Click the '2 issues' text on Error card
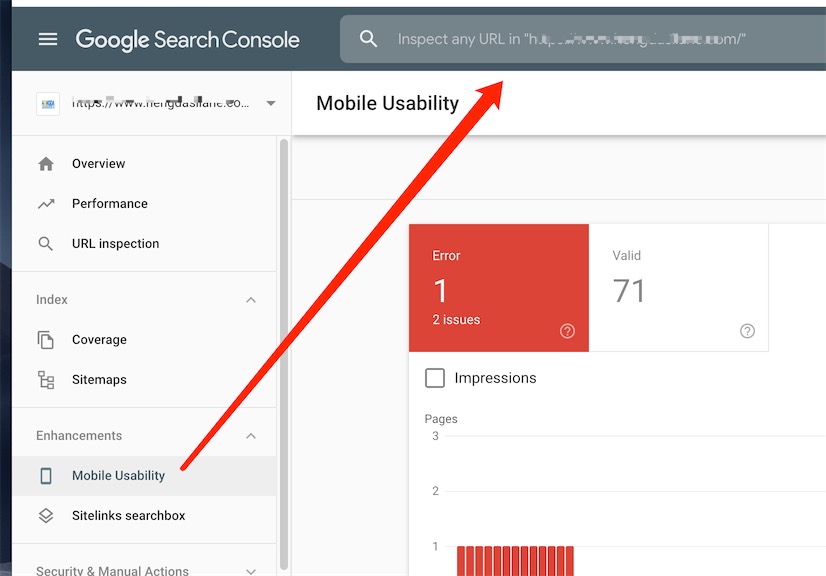 coord(456,320)
